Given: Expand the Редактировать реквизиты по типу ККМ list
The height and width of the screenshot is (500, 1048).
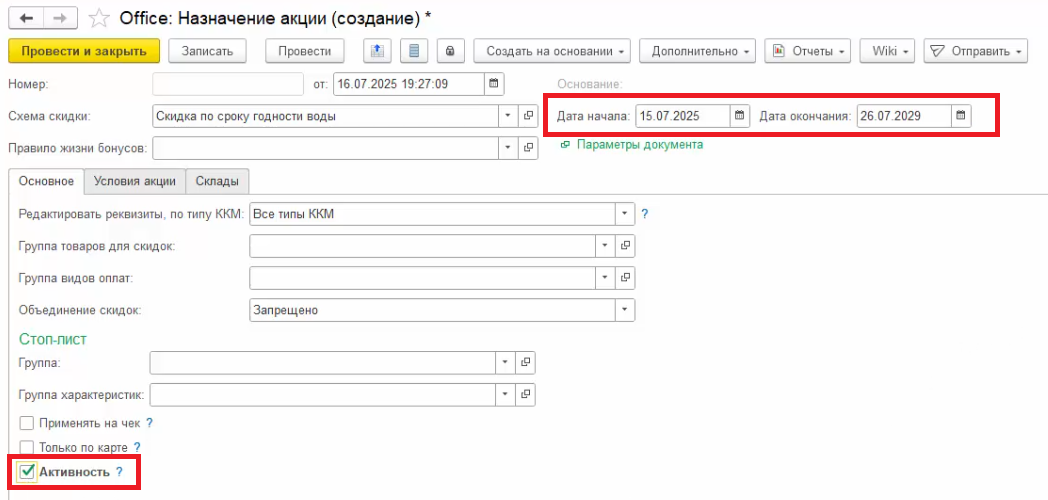Looking at the screenshot, I should tap(625, 213).
